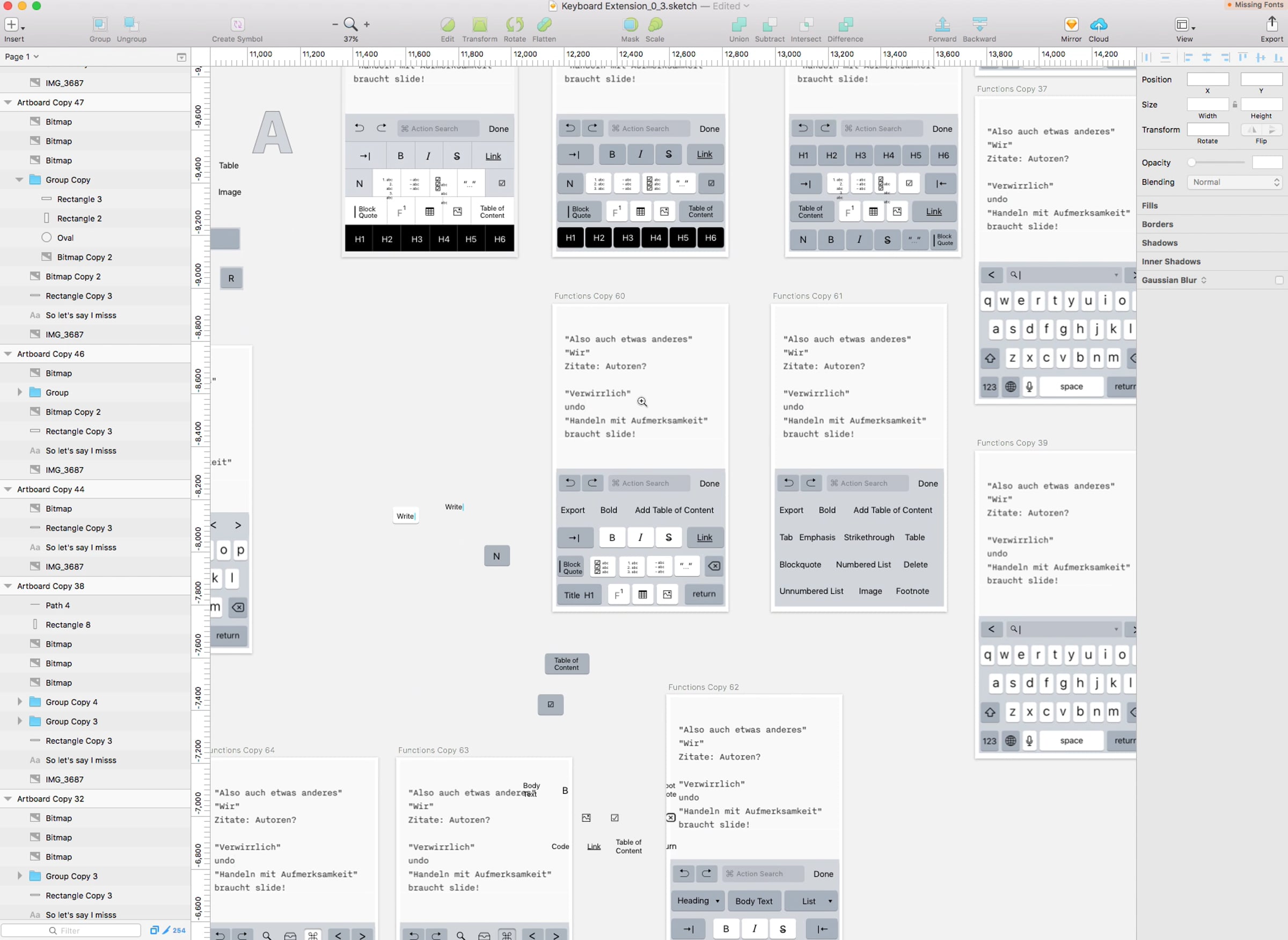Click the Union boolean operation icon
The image size is (1288, 940).
(x=738, y=25)
